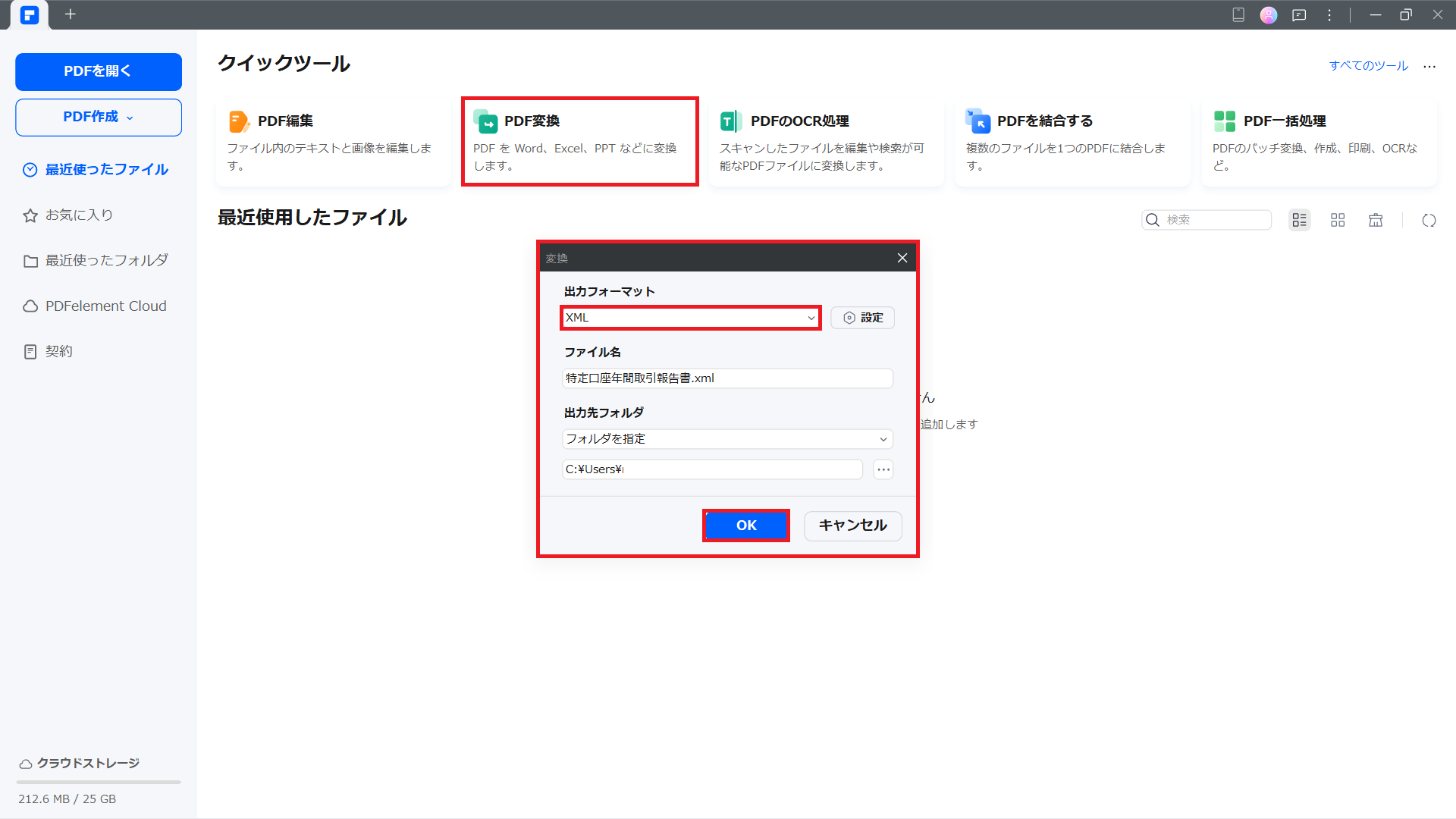This screenshot has width=1456, height=819.
Task: Click the PDF変換 tool card
Action: (x=580, y=142)
